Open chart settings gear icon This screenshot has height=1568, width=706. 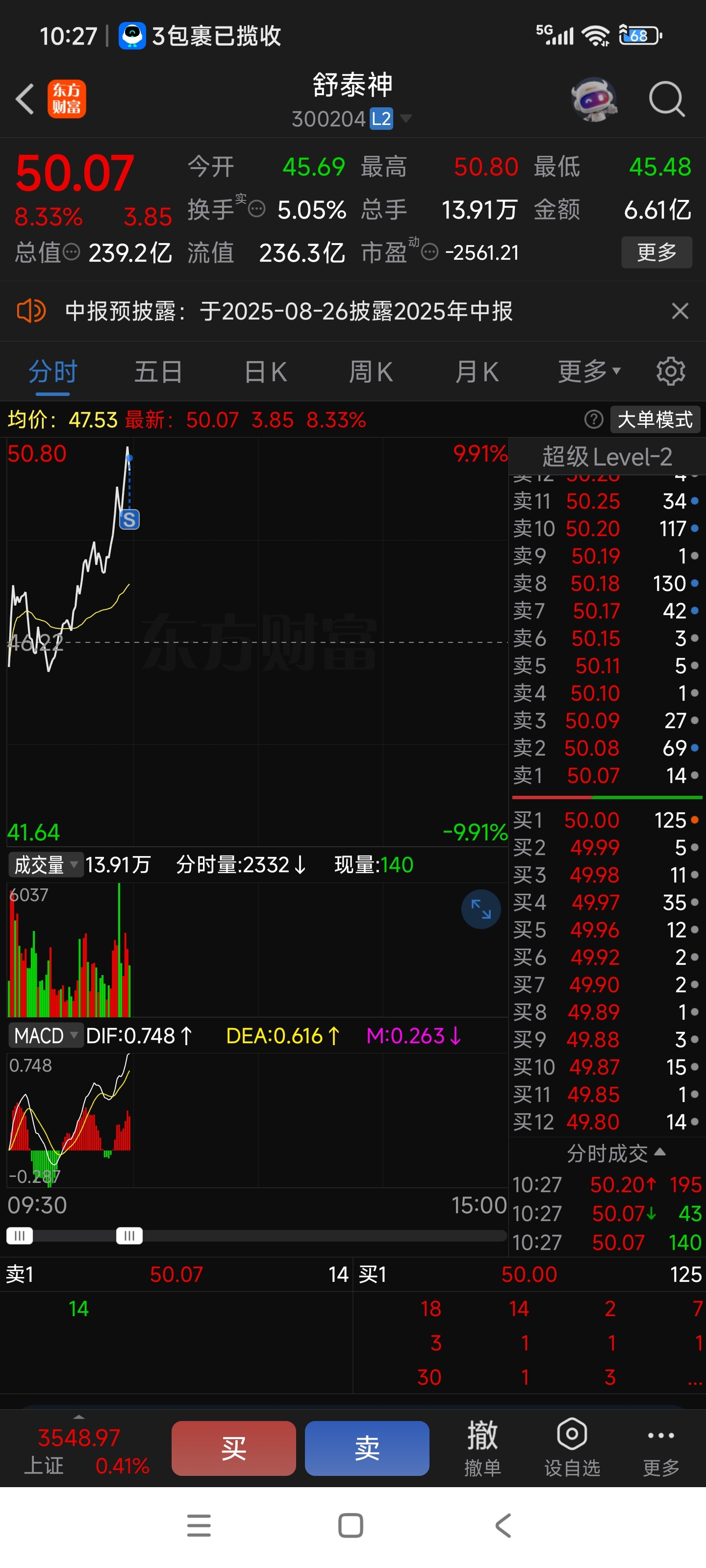point(671,371)
